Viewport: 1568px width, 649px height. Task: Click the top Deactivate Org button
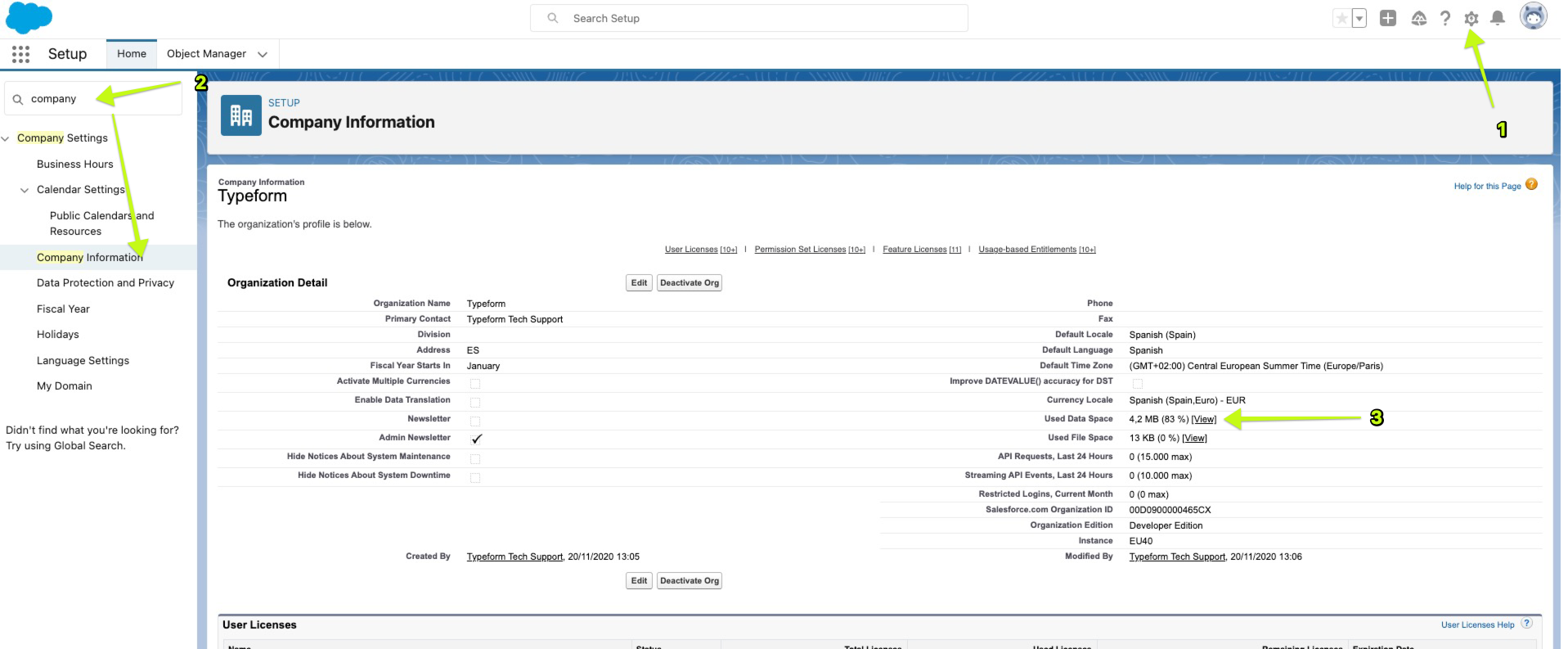690,283
